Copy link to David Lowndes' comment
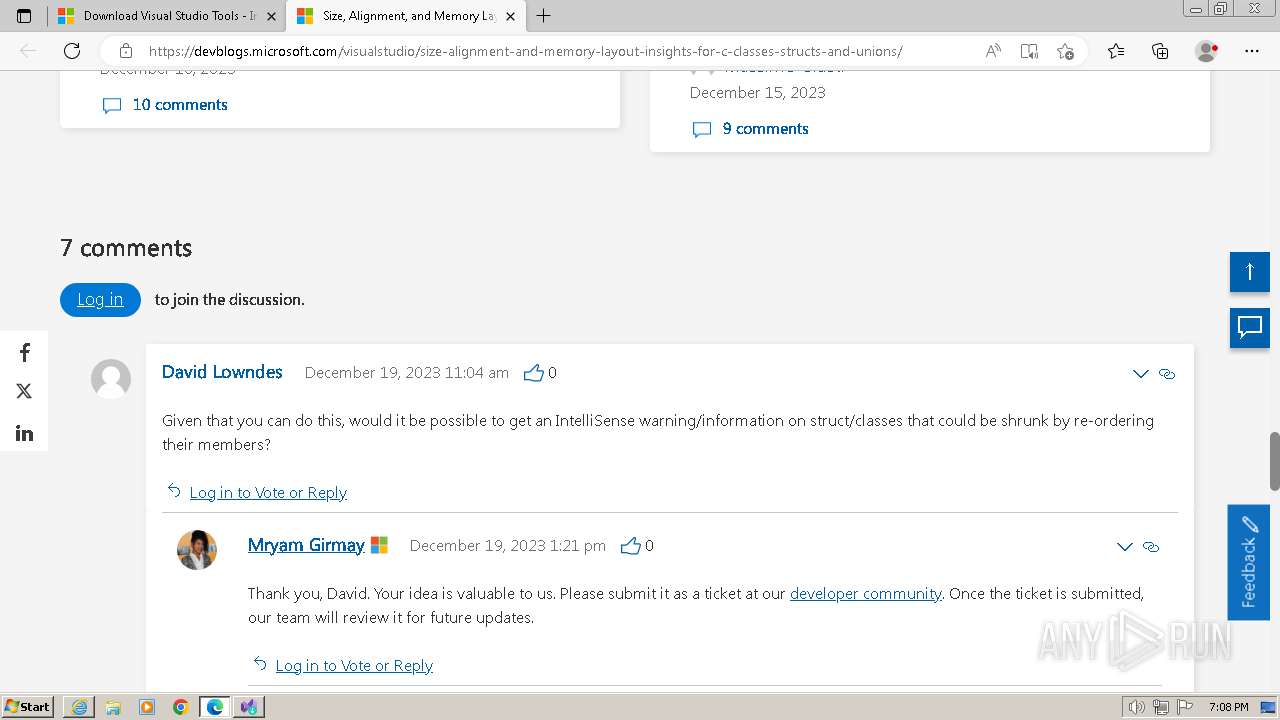 point(1167,374)
